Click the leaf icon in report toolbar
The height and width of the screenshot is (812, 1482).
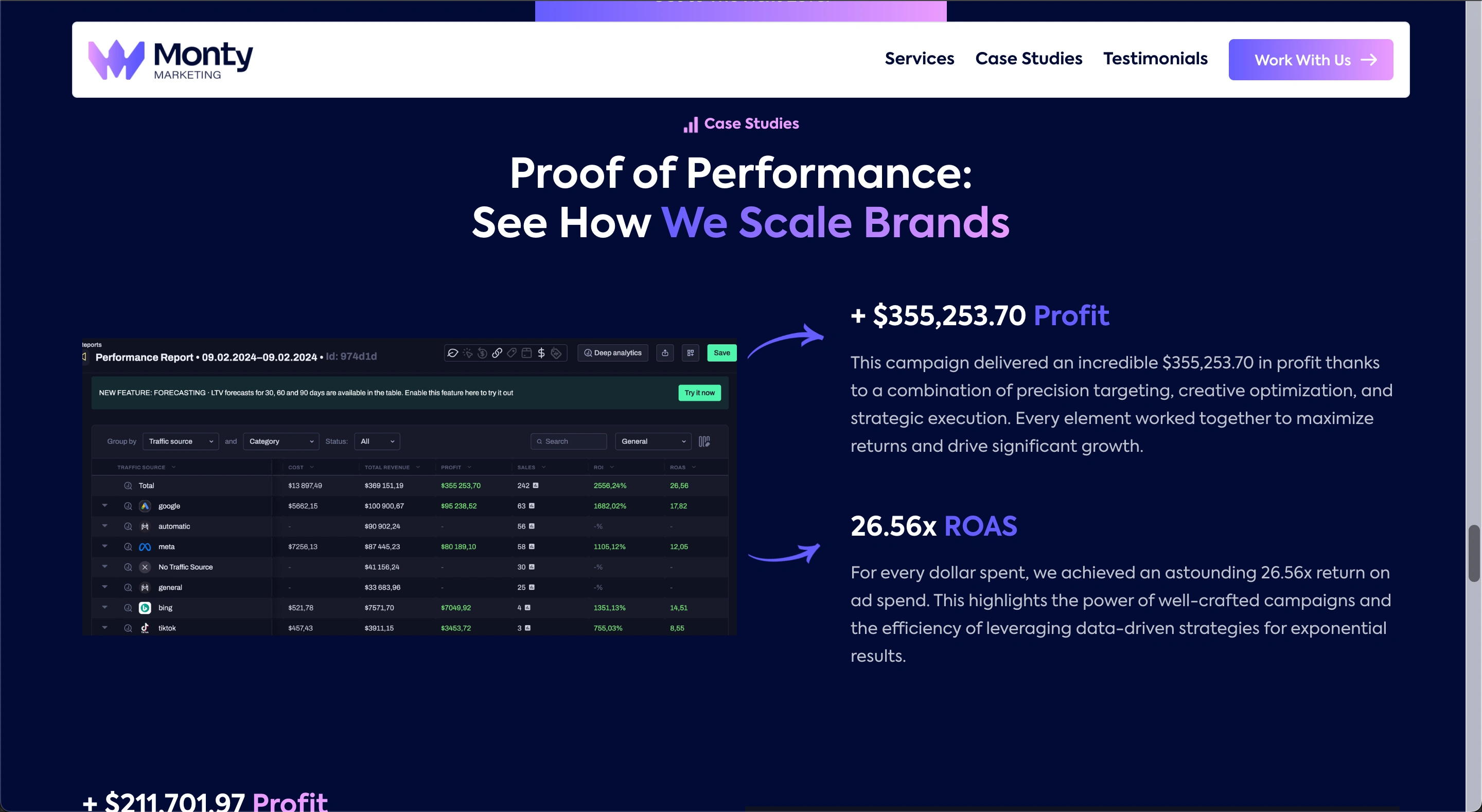tap(453, 353)
